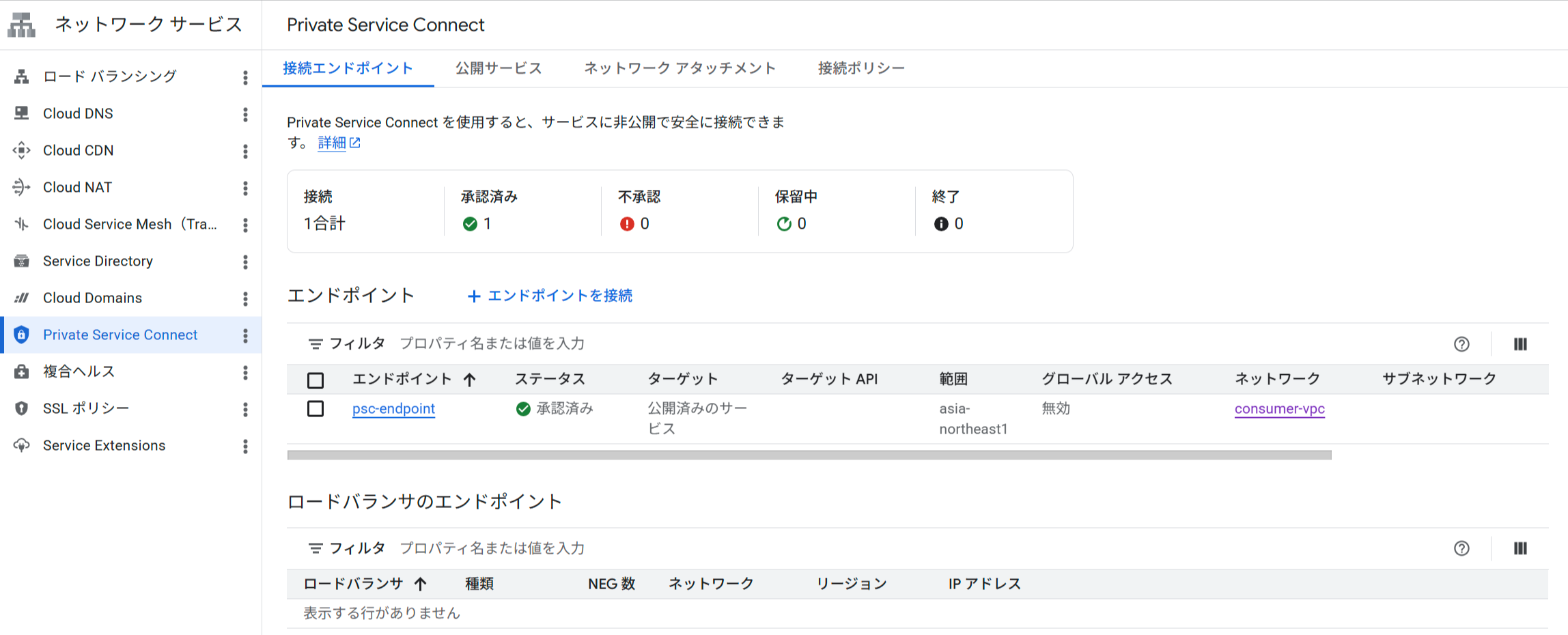Viewport: 1568px width, 635px height.
Task: Open more options for Service Extensions
Action: (x=245, y=445)
